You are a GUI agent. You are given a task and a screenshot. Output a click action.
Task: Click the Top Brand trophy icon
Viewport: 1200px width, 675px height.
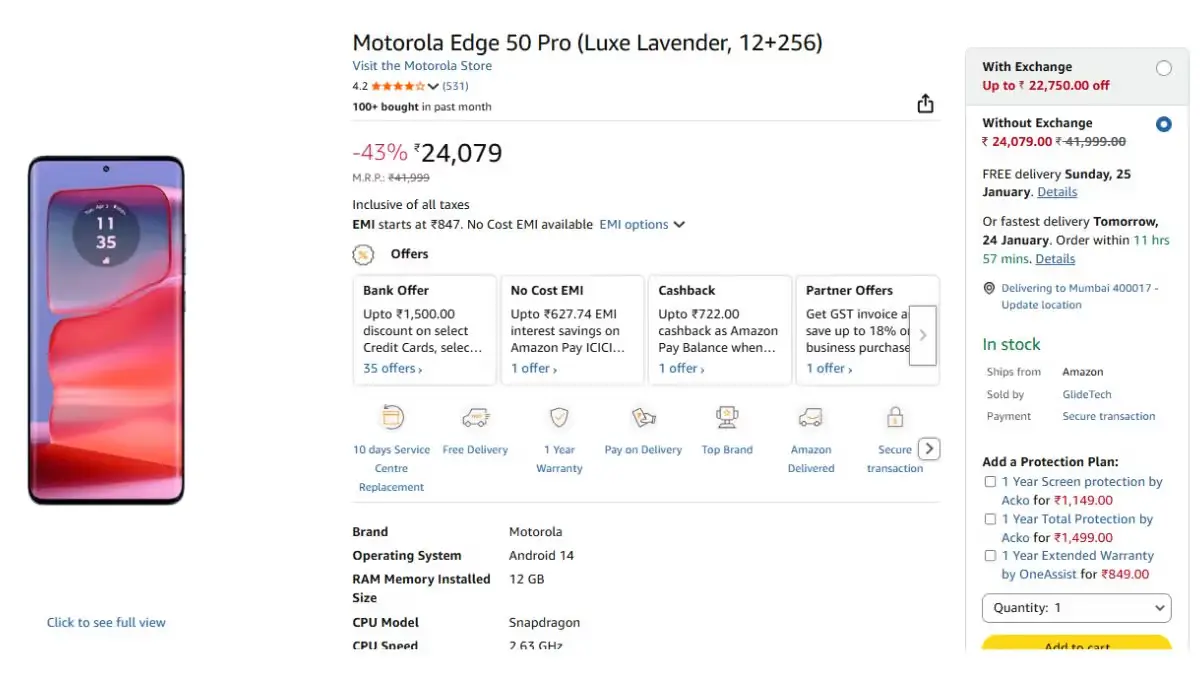[727, 417]
